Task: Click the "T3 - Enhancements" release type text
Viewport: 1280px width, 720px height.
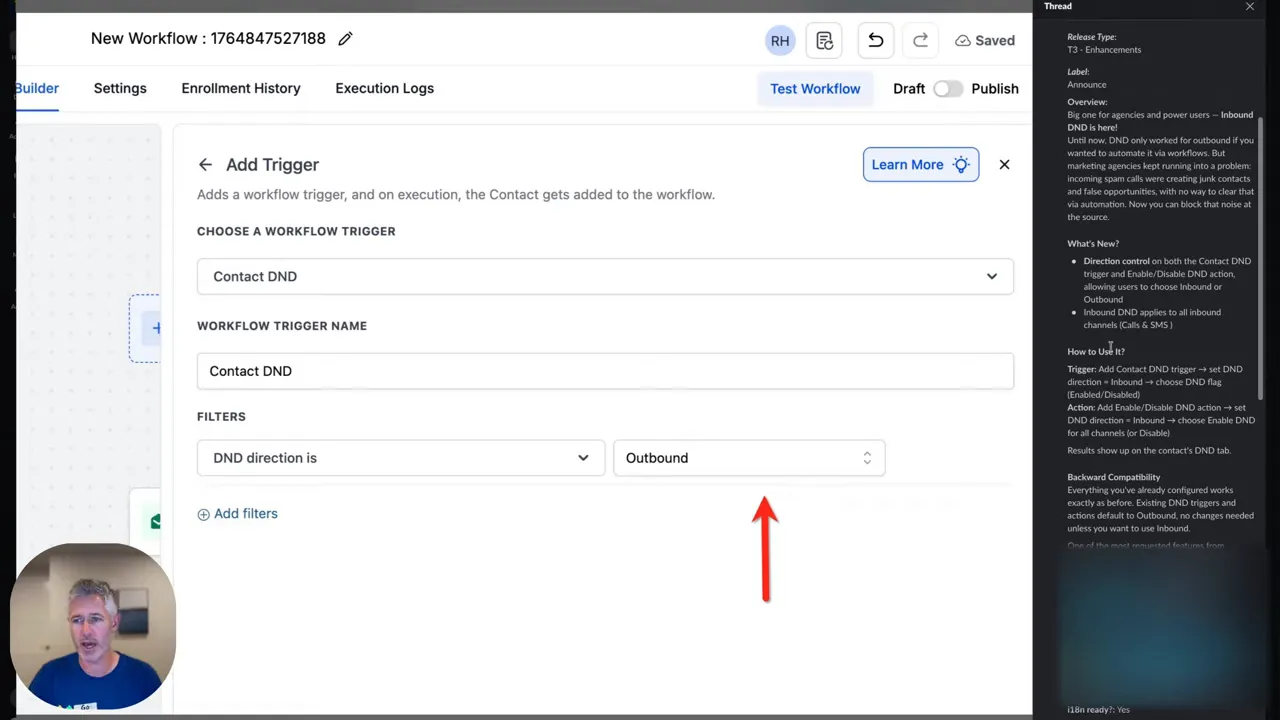Action: (x=1104, y=50)
